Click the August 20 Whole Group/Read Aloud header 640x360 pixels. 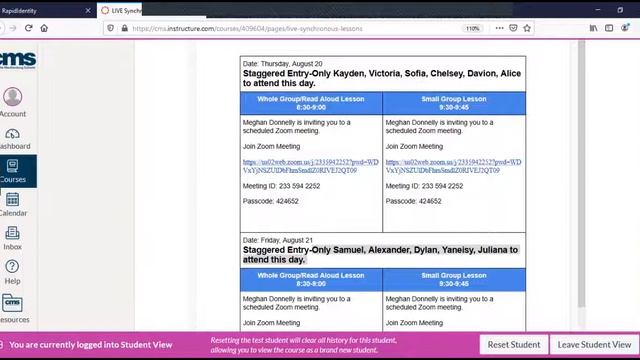click(x=311, y=103)
